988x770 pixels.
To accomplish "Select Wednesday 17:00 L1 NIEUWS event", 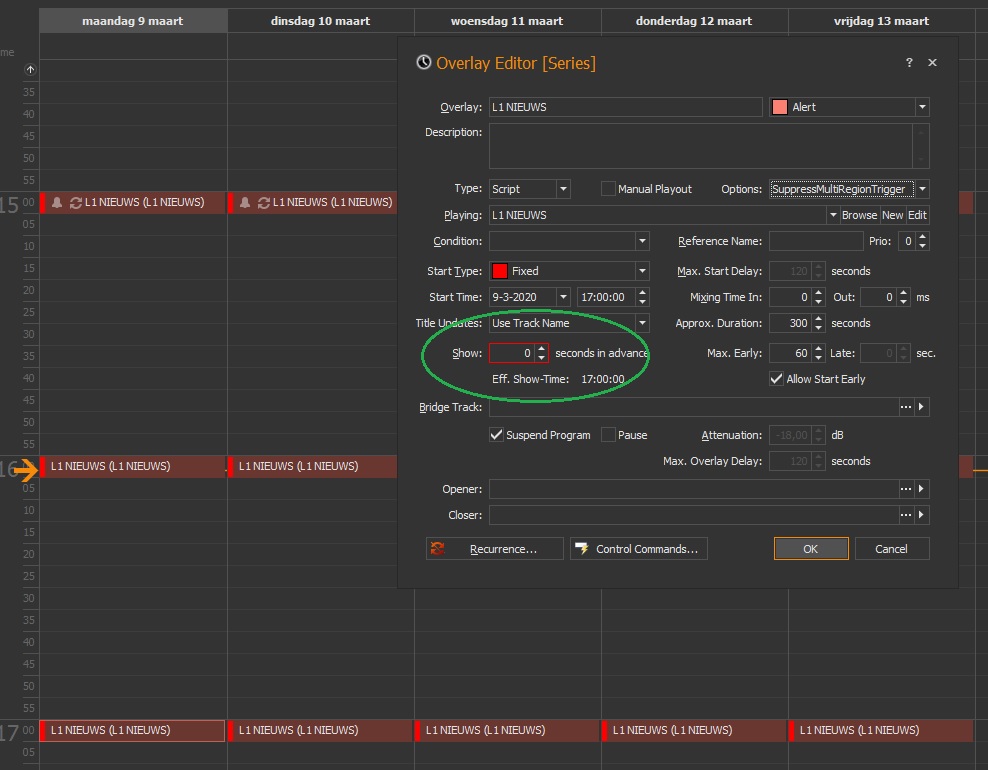I will point(507,730).
